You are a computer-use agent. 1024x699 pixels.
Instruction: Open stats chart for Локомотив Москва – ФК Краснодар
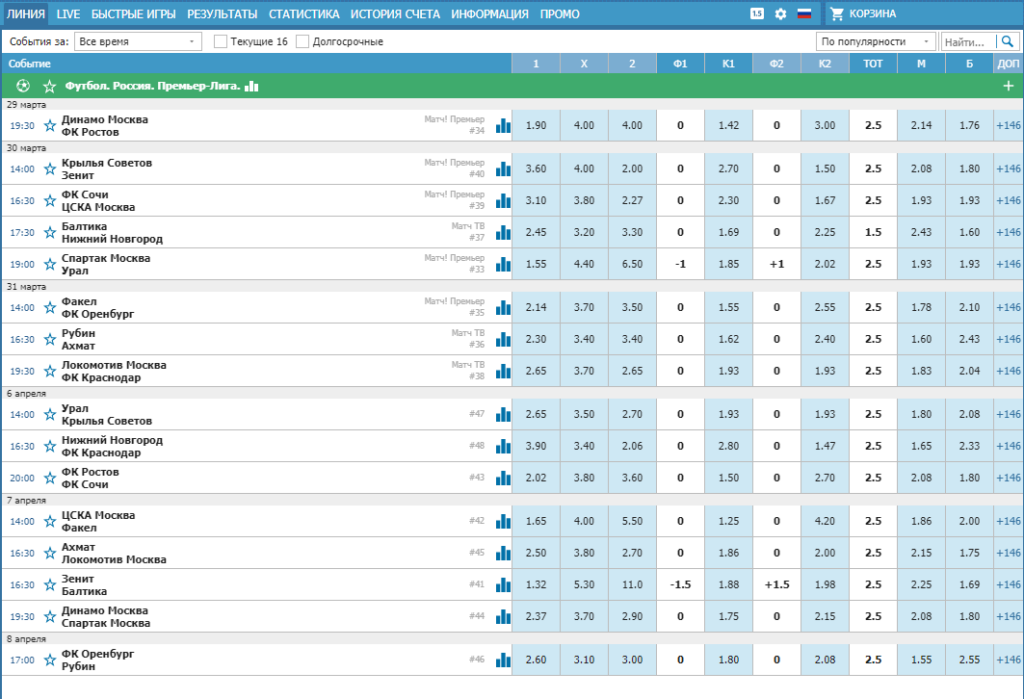(503, 371)
